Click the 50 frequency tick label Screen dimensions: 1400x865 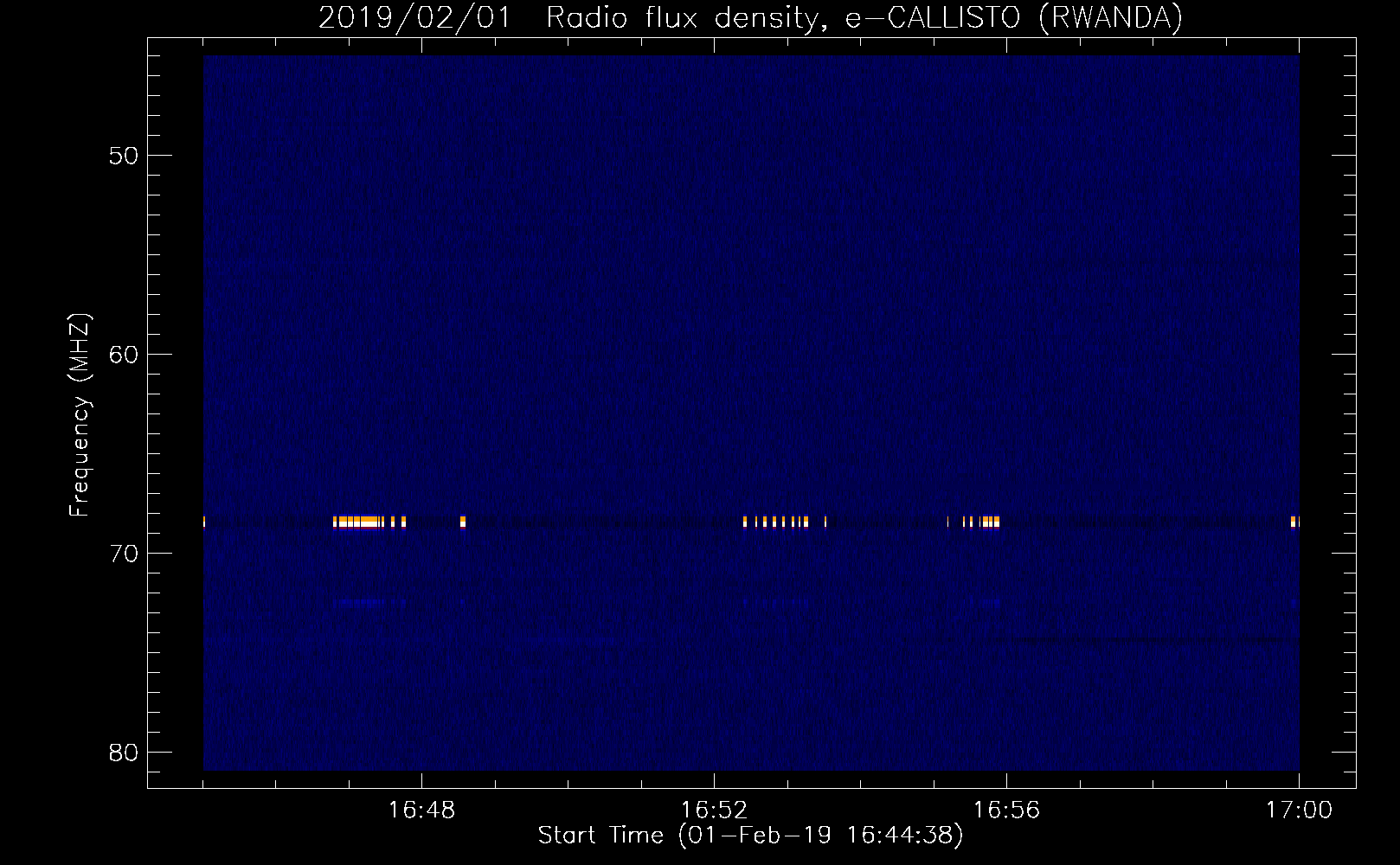click(124, 156)
